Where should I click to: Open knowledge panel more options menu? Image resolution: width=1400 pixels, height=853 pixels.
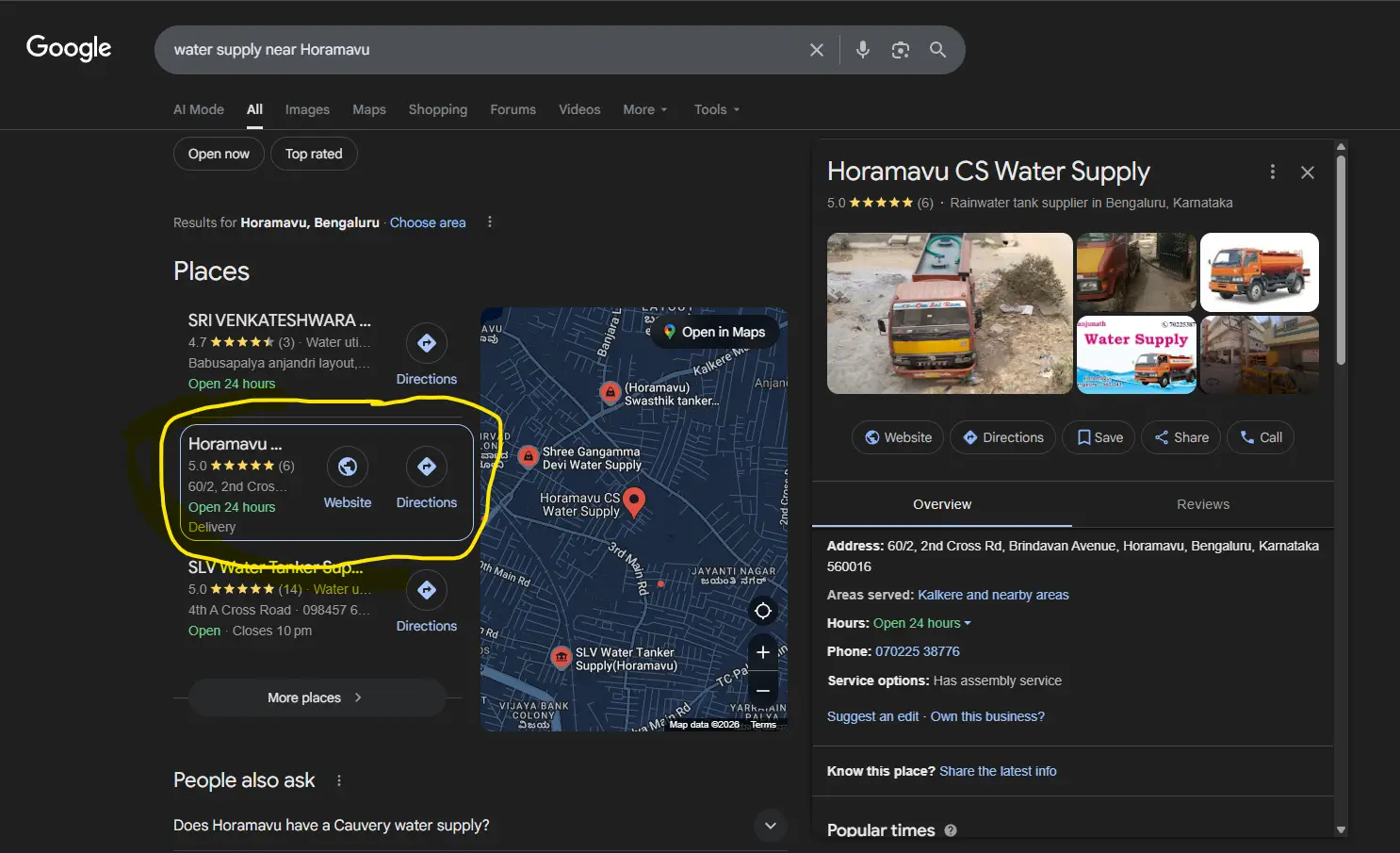tap(1273, 172)
